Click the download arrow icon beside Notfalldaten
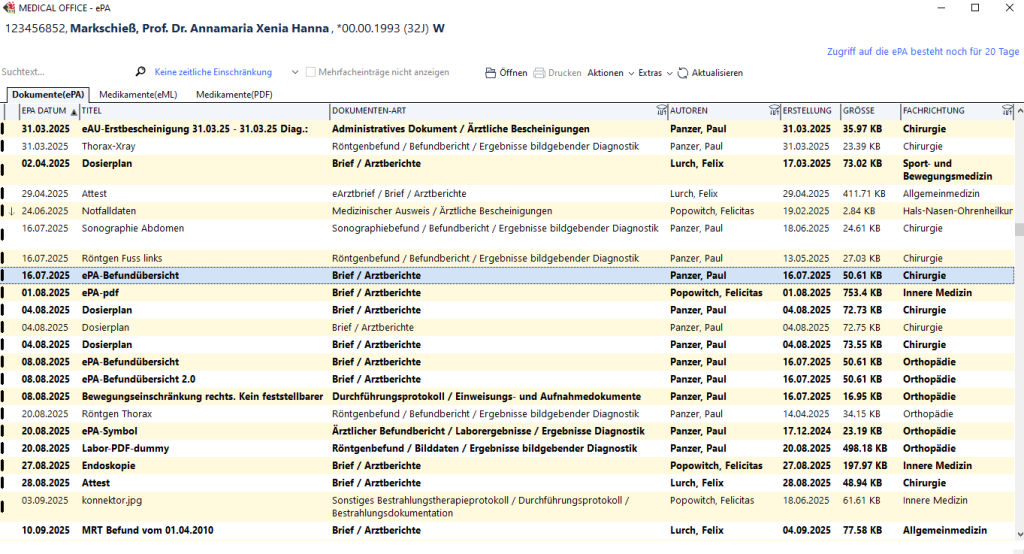The width and height of the screenshot is (1024, 554). click(11, 211)
